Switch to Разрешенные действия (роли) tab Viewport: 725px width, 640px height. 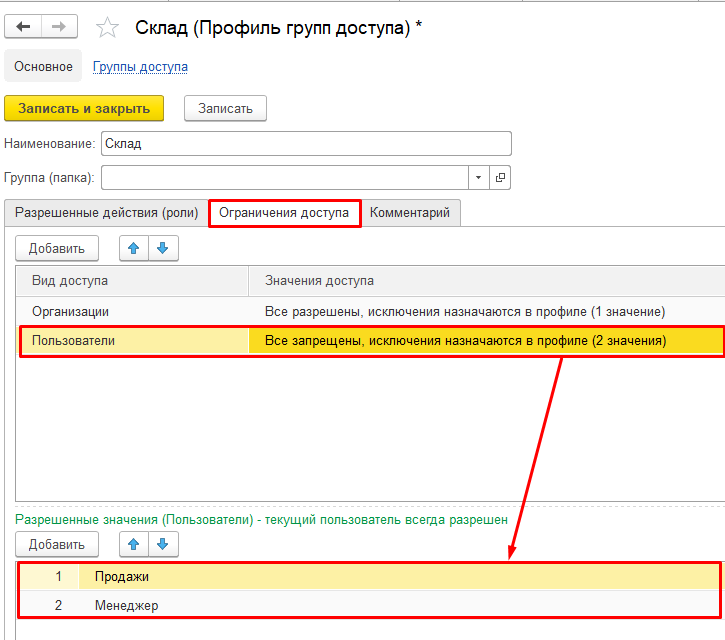pyautogui.click(x=106, y=213)
